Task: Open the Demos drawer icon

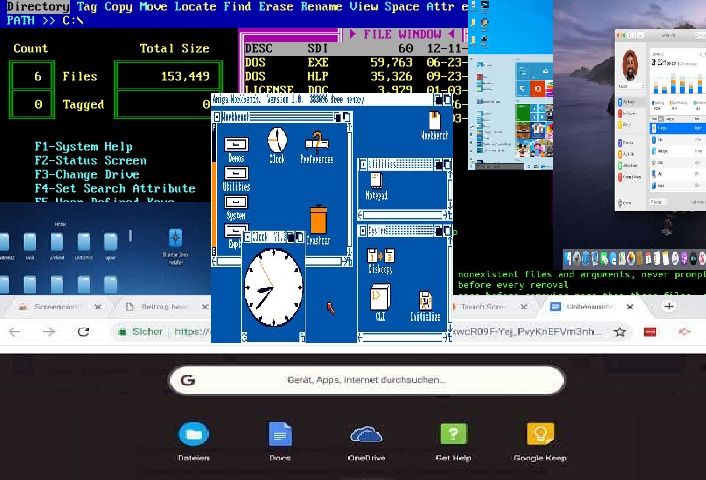Action: pyautogui.click(x=237, y=144)
